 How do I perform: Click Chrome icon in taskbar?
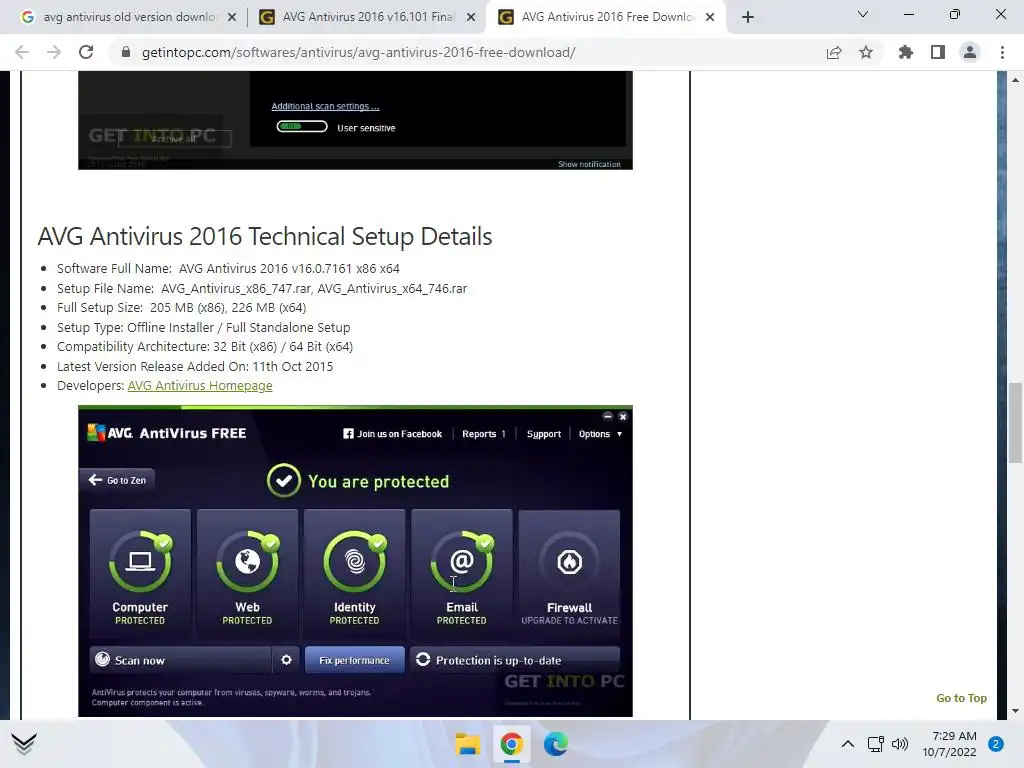tap(512, 744)
